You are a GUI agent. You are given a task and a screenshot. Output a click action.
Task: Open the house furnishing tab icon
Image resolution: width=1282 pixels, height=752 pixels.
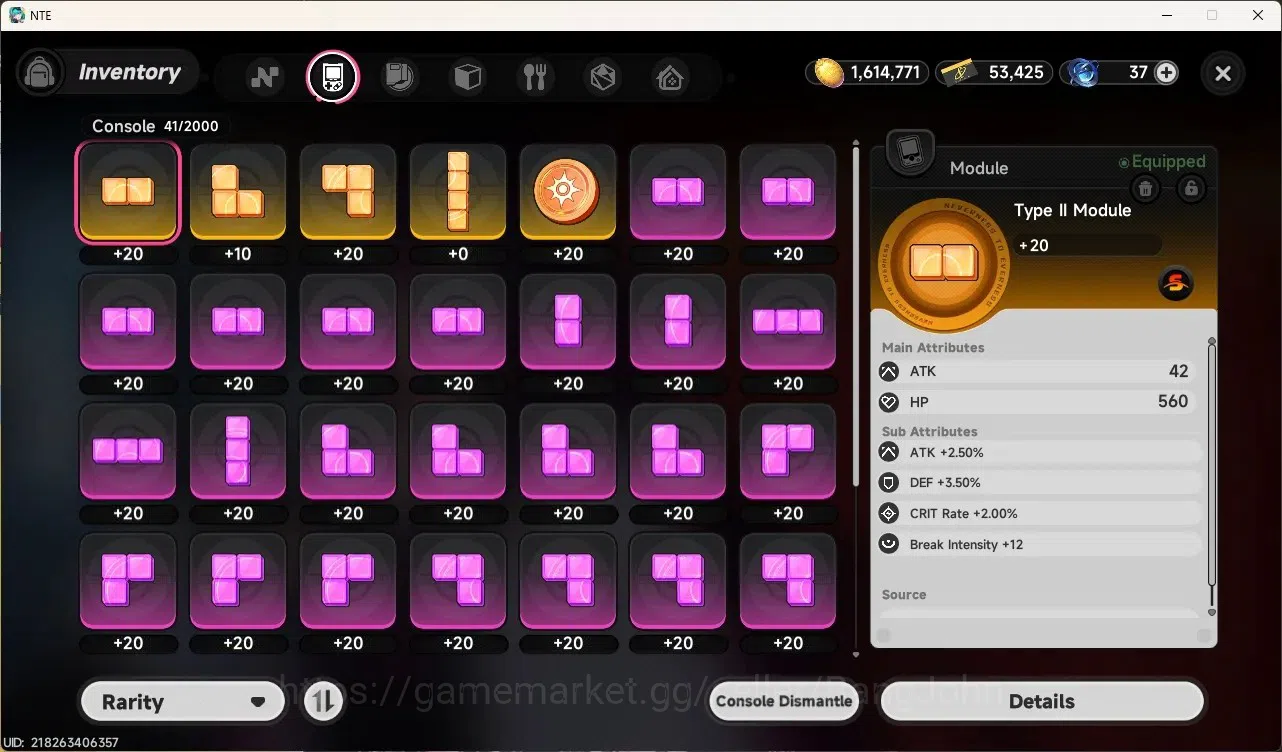click(x=670, y=76)
